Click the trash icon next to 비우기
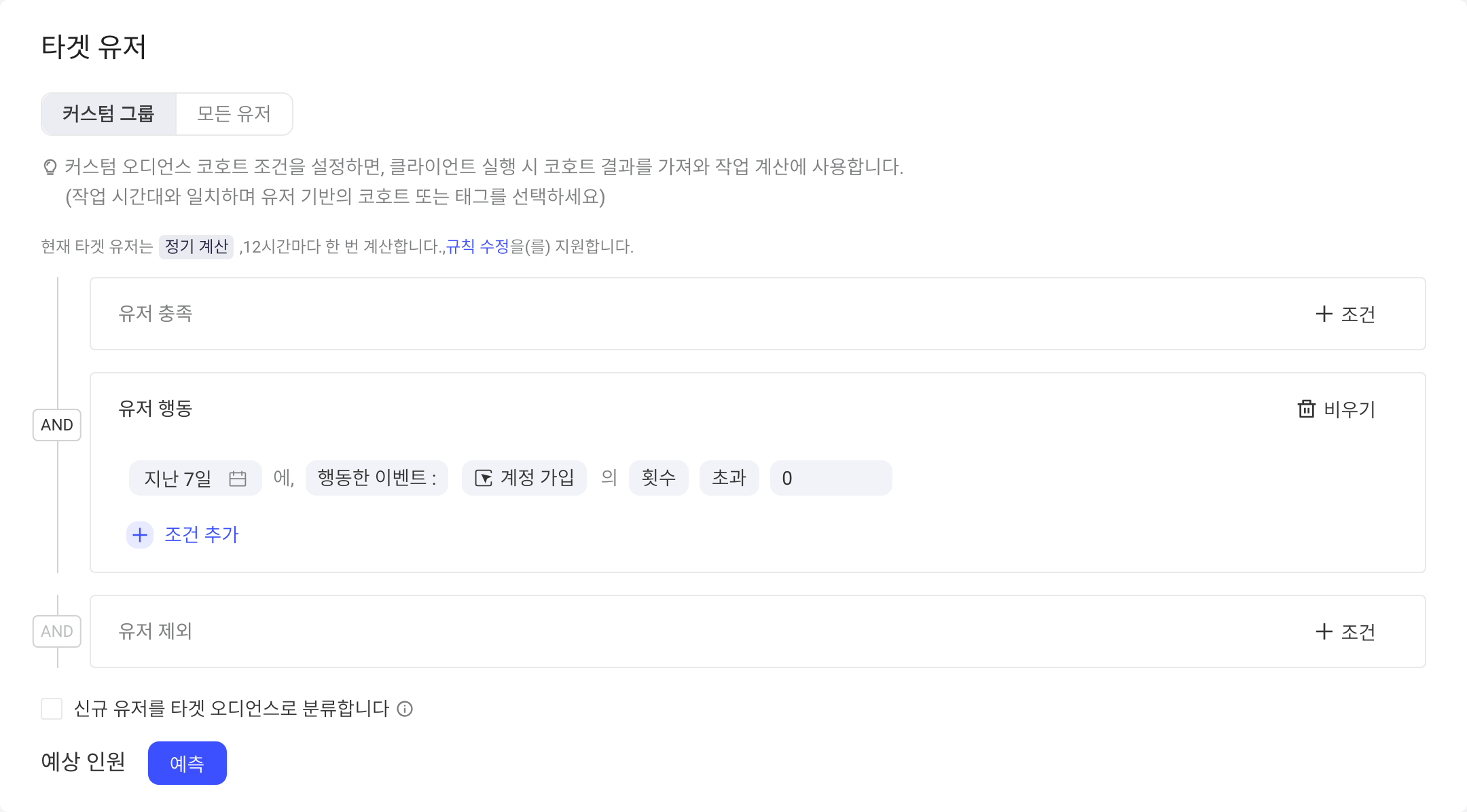The image size is (1467, 812). [1306, 409]
